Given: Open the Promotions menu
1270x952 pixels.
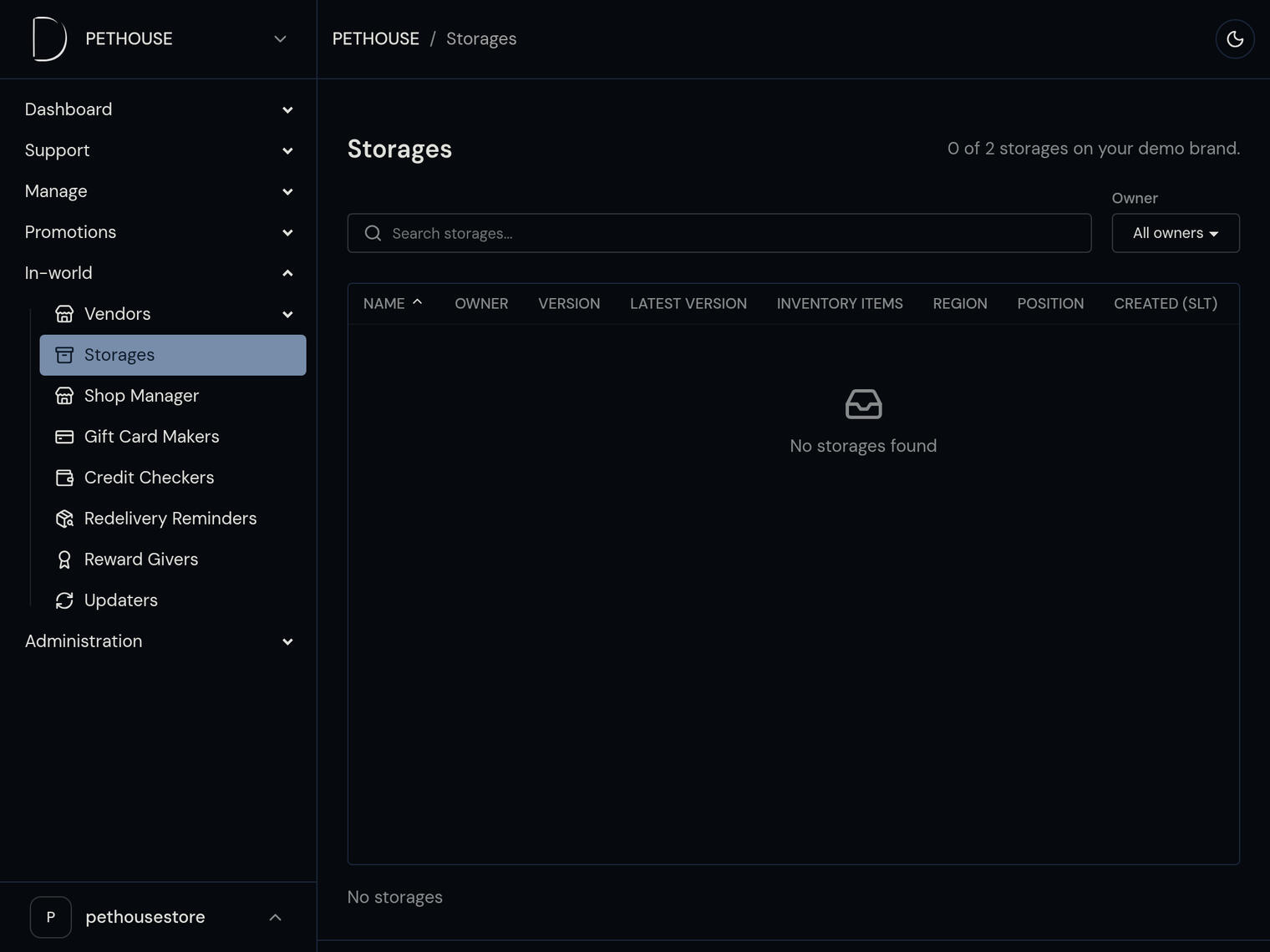Looking at the screenshot, I should pos(159,232).
